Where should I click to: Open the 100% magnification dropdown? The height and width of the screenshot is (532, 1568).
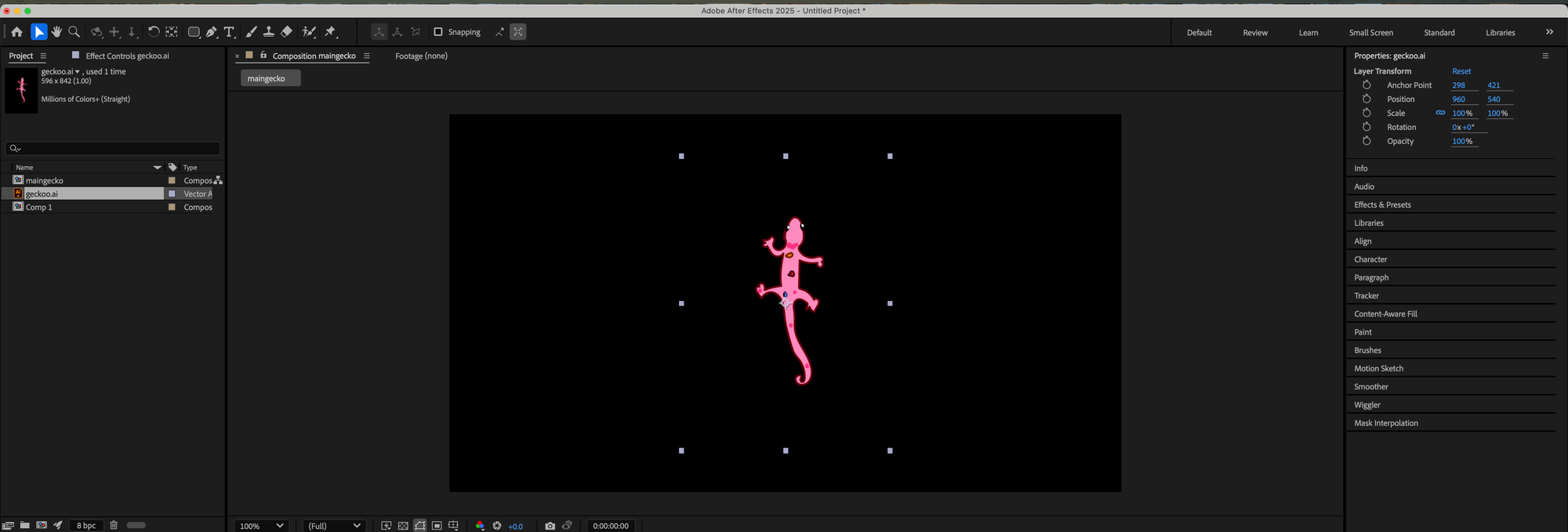261,526
